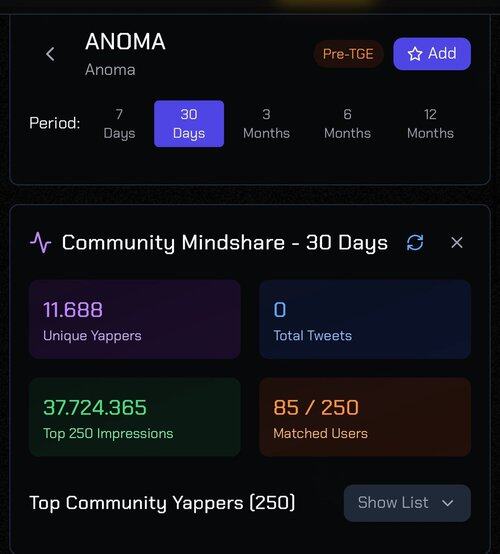Viewport: 500px width, 554px height.
Task: Click the Top 250 Impressions card
Action: click(x=135, y=417)
